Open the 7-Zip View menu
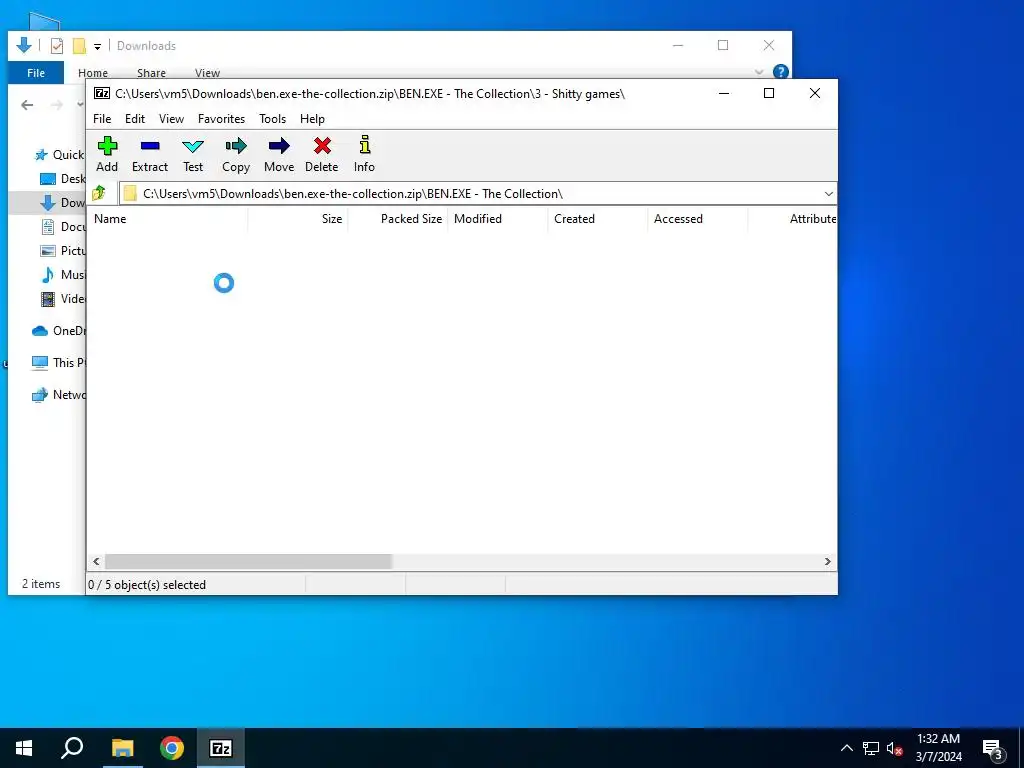 [x=171, y=119]
